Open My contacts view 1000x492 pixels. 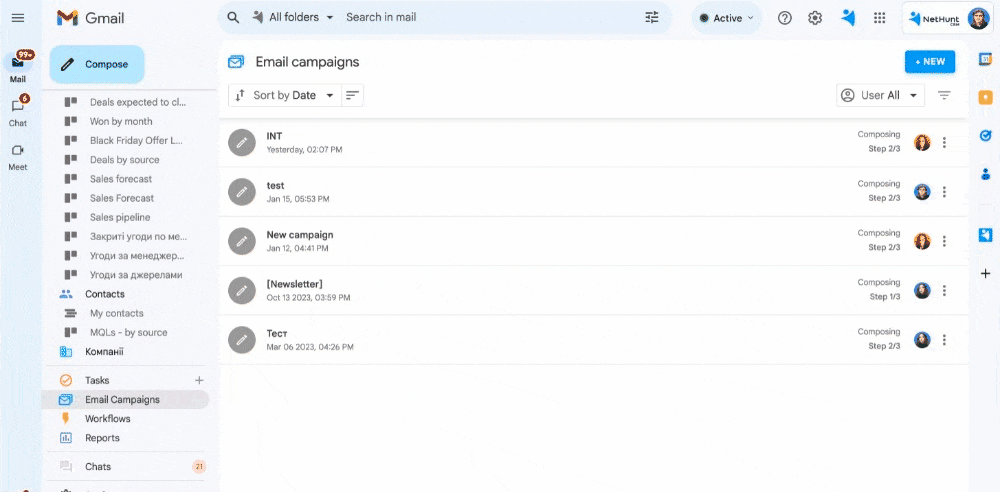pyautogui.click(x=117, y=313)
